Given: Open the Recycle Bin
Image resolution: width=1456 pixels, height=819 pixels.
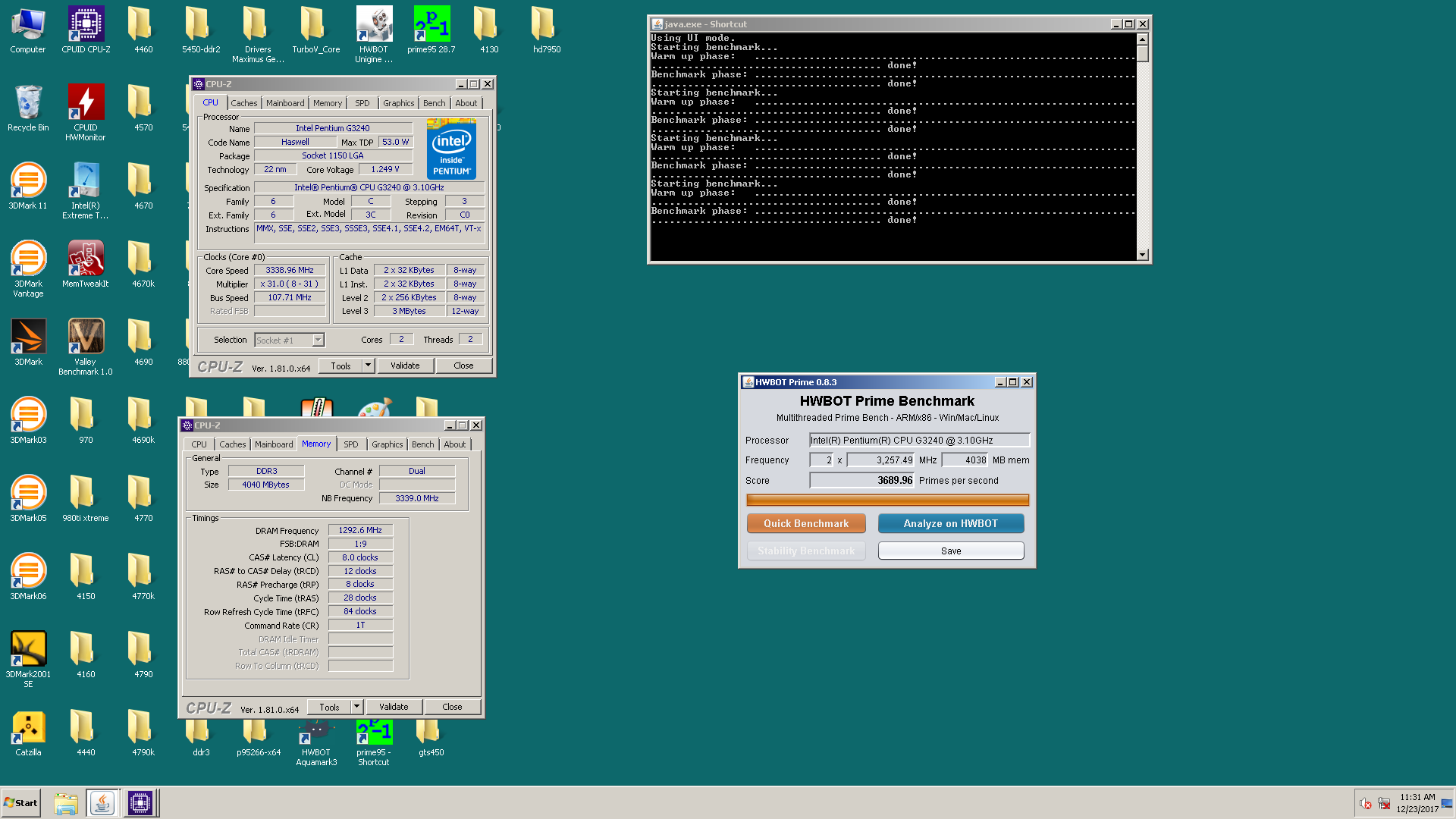Looking at the screenshot, I should click(x=28, y=108).
